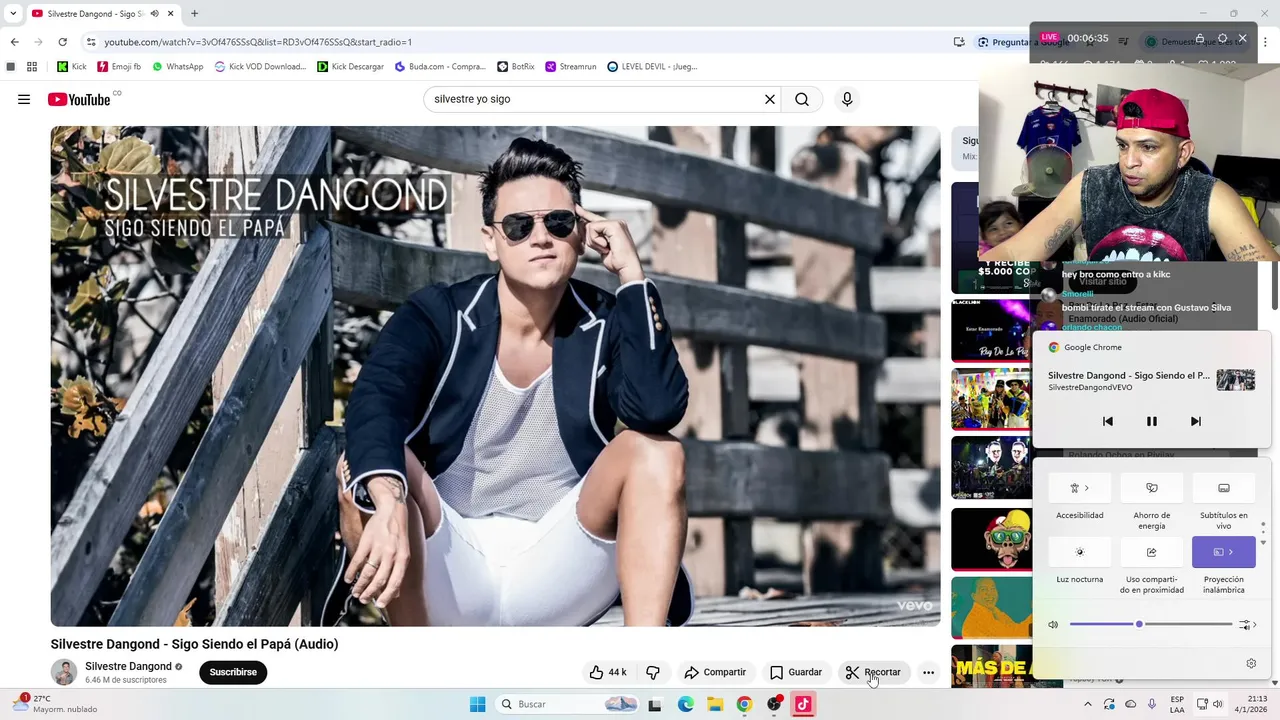Viewport: 1280px width, 720px height.
Task: Open tab search dropdown arrow
Action: pyautogui.click(x=13, y=13)
